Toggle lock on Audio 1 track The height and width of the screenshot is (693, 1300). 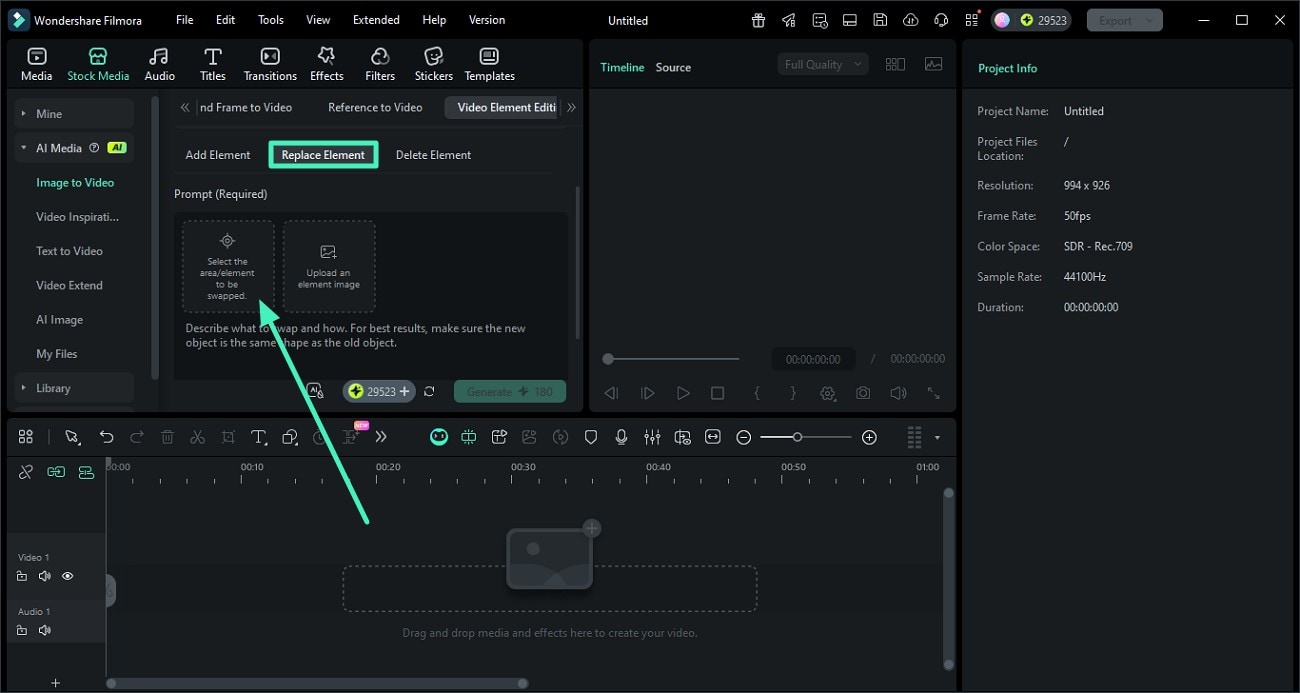pyautogui.click(x=22, y=630)
